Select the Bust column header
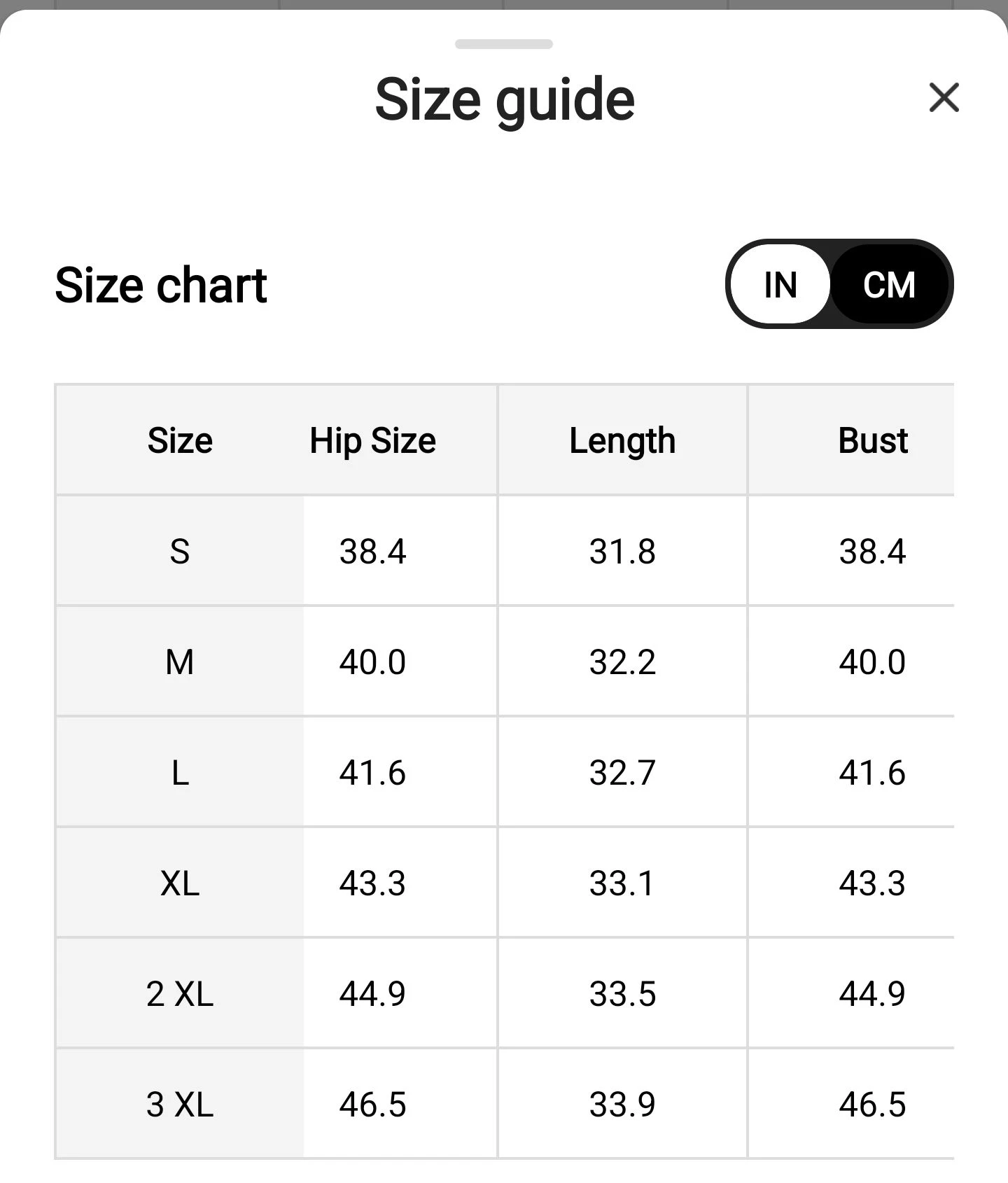Screen dimensions: 1008x1183 pyautogui.click(x=873, y=441)
